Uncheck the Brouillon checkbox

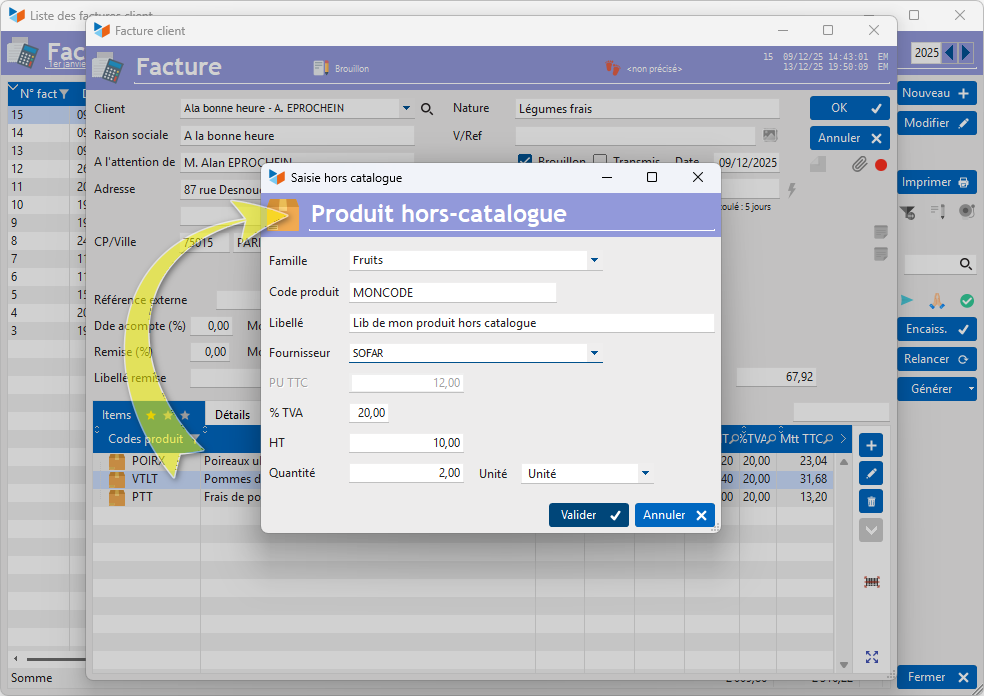(525, 162)
